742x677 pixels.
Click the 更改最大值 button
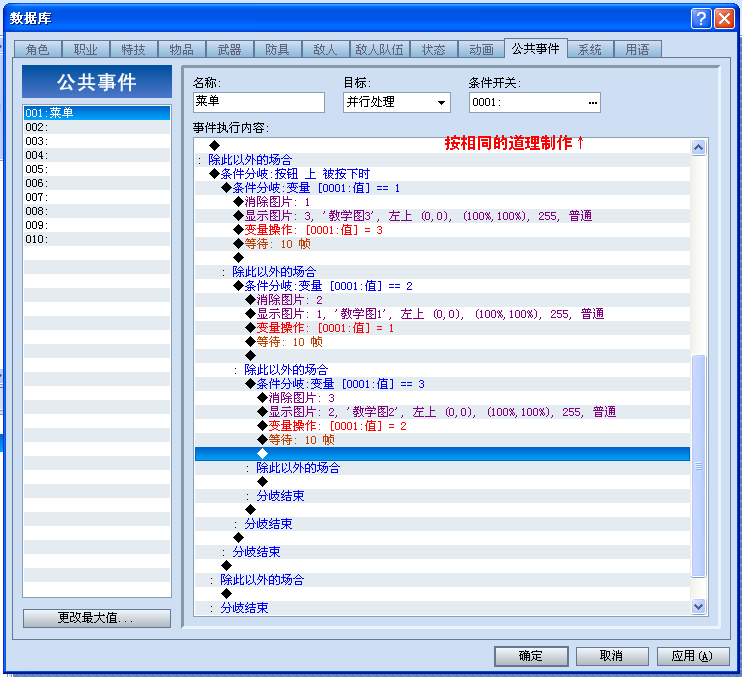[97, 618]
